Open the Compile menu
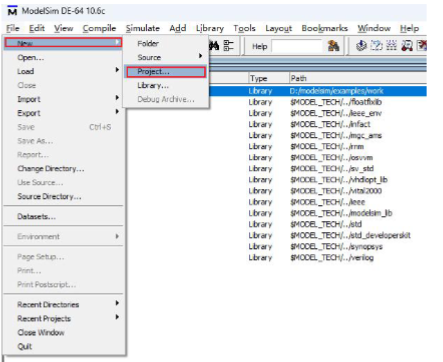This screenshot has width=443, height=362. click(x=99, y=28)
